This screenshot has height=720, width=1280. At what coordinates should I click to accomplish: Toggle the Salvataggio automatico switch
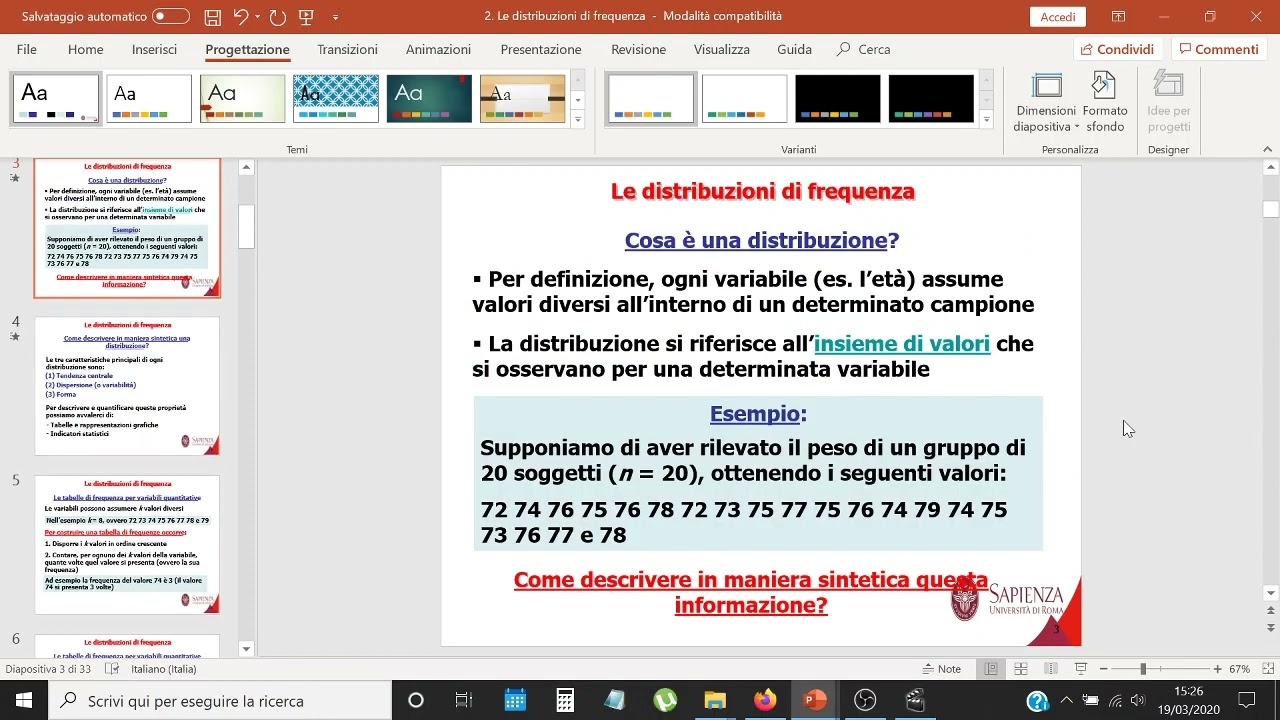(171, 16)
